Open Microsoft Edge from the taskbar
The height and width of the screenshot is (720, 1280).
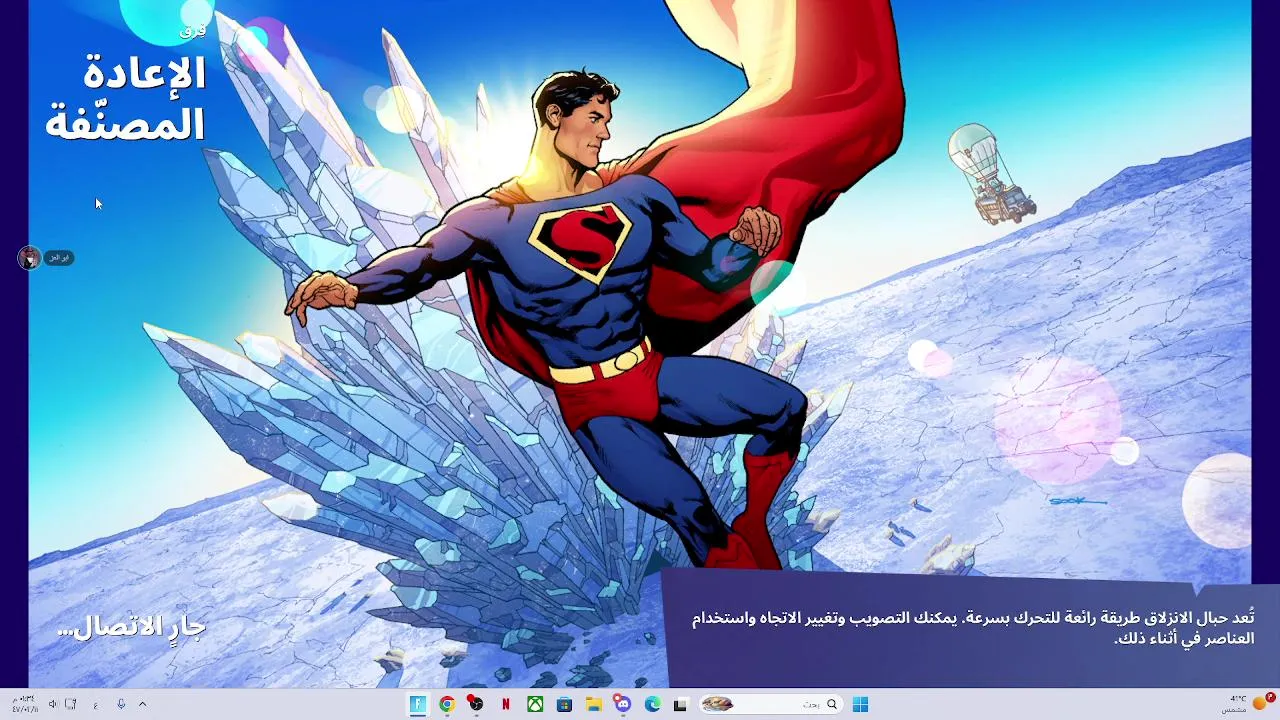[x=652, y=704]
